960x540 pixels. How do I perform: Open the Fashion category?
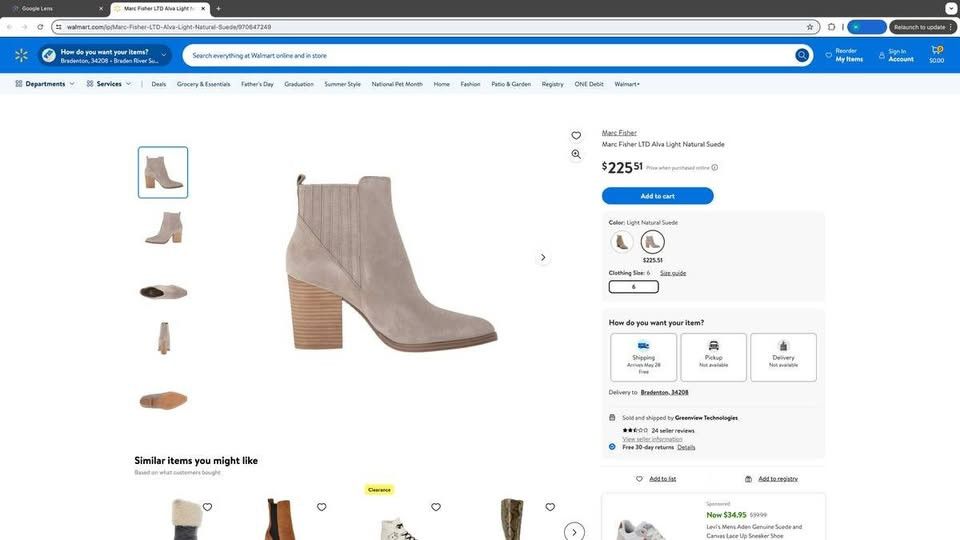(470, 84)
